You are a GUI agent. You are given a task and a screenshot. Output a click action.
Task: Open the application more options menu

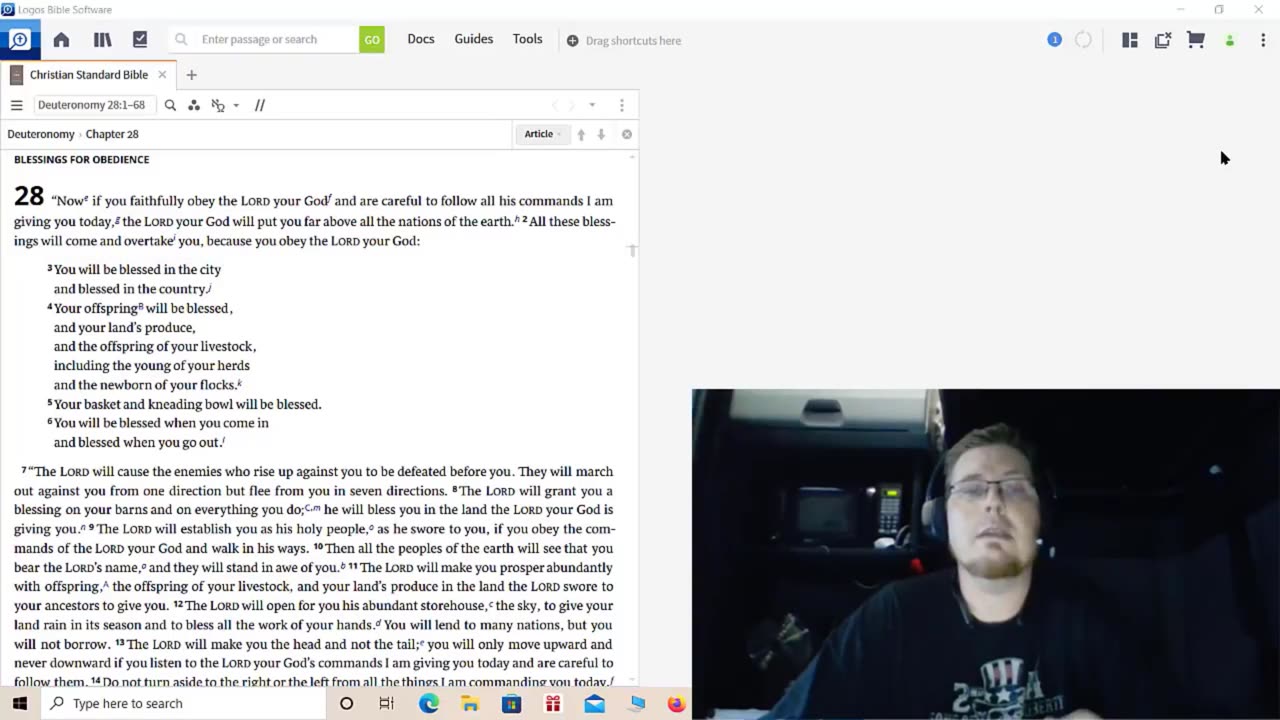click(x=1263, y=40)
